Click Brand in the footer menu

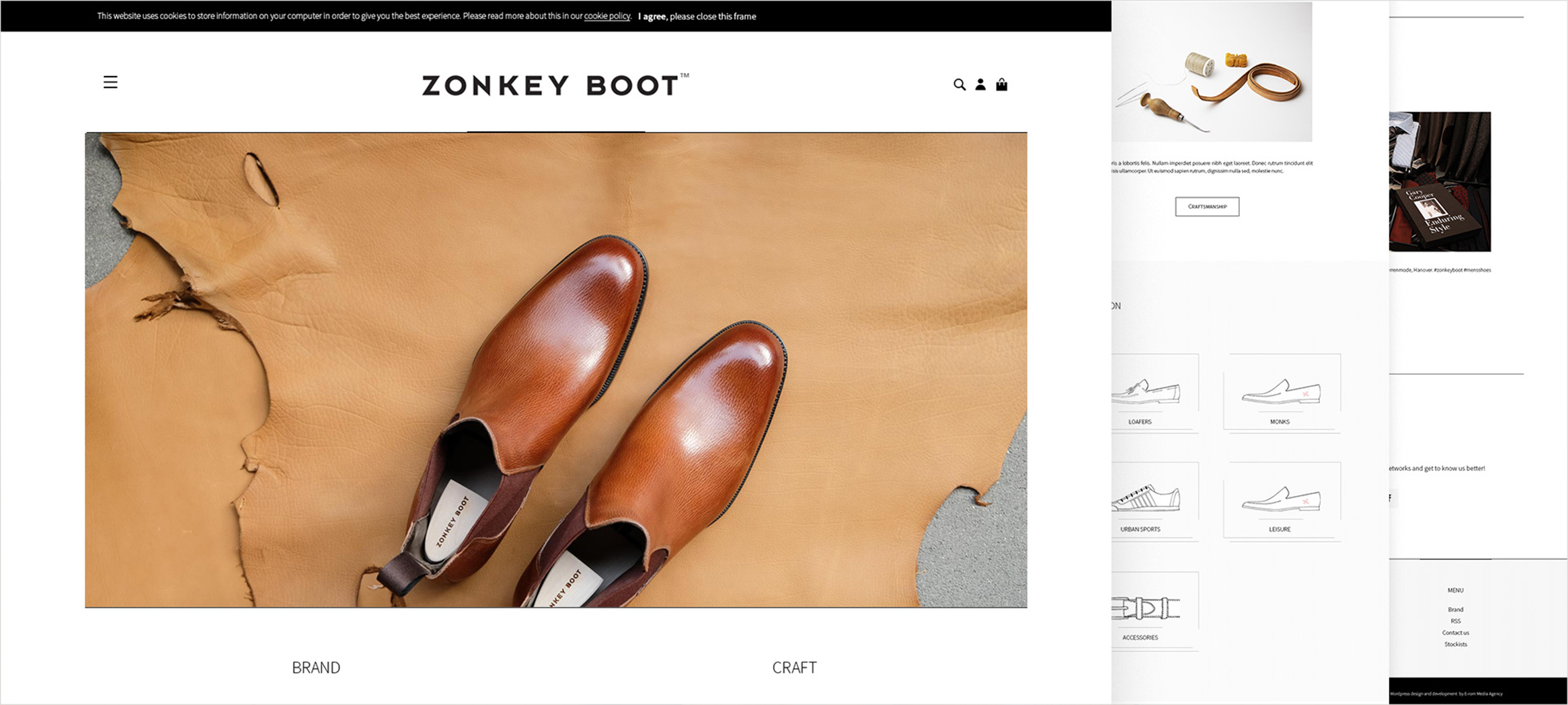click(1455, 610)
